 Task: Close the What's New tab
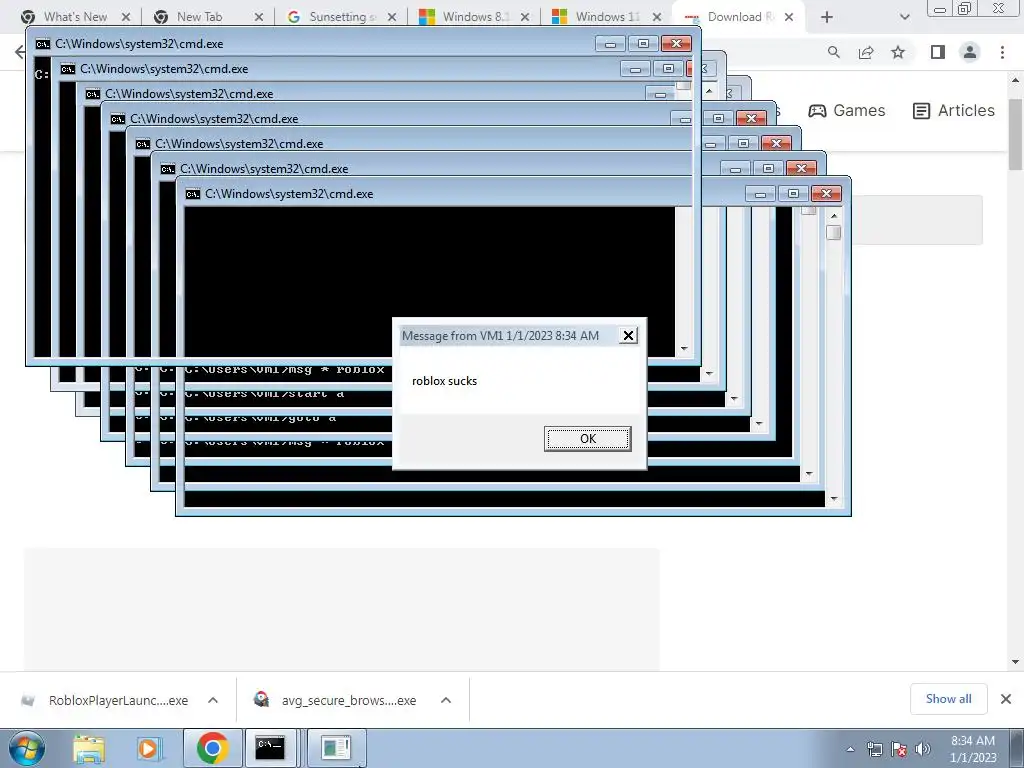pyautogui.click(x=126, y=17)
